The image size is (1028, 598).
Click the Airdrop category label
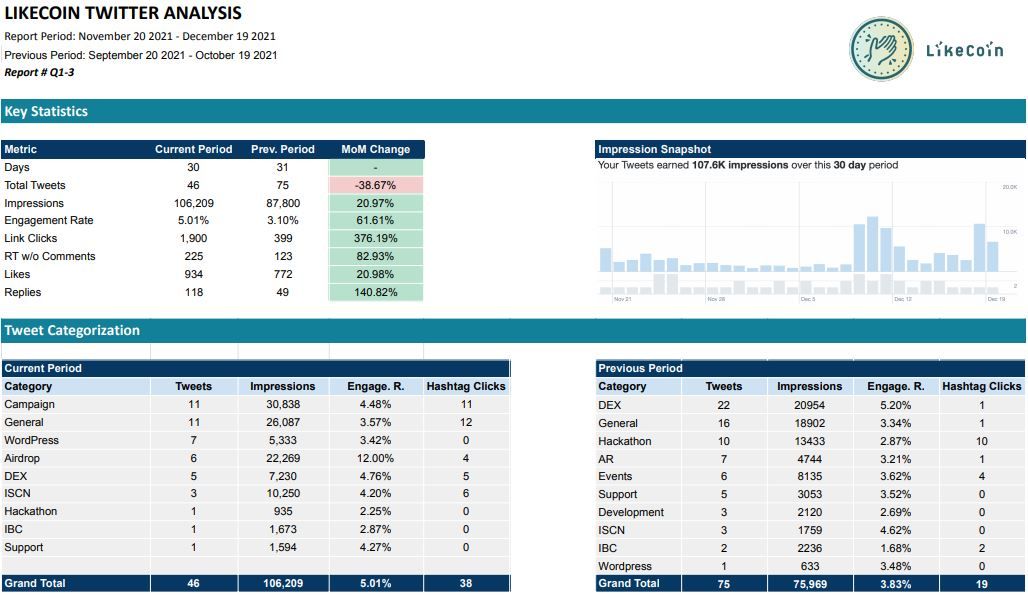22,458
